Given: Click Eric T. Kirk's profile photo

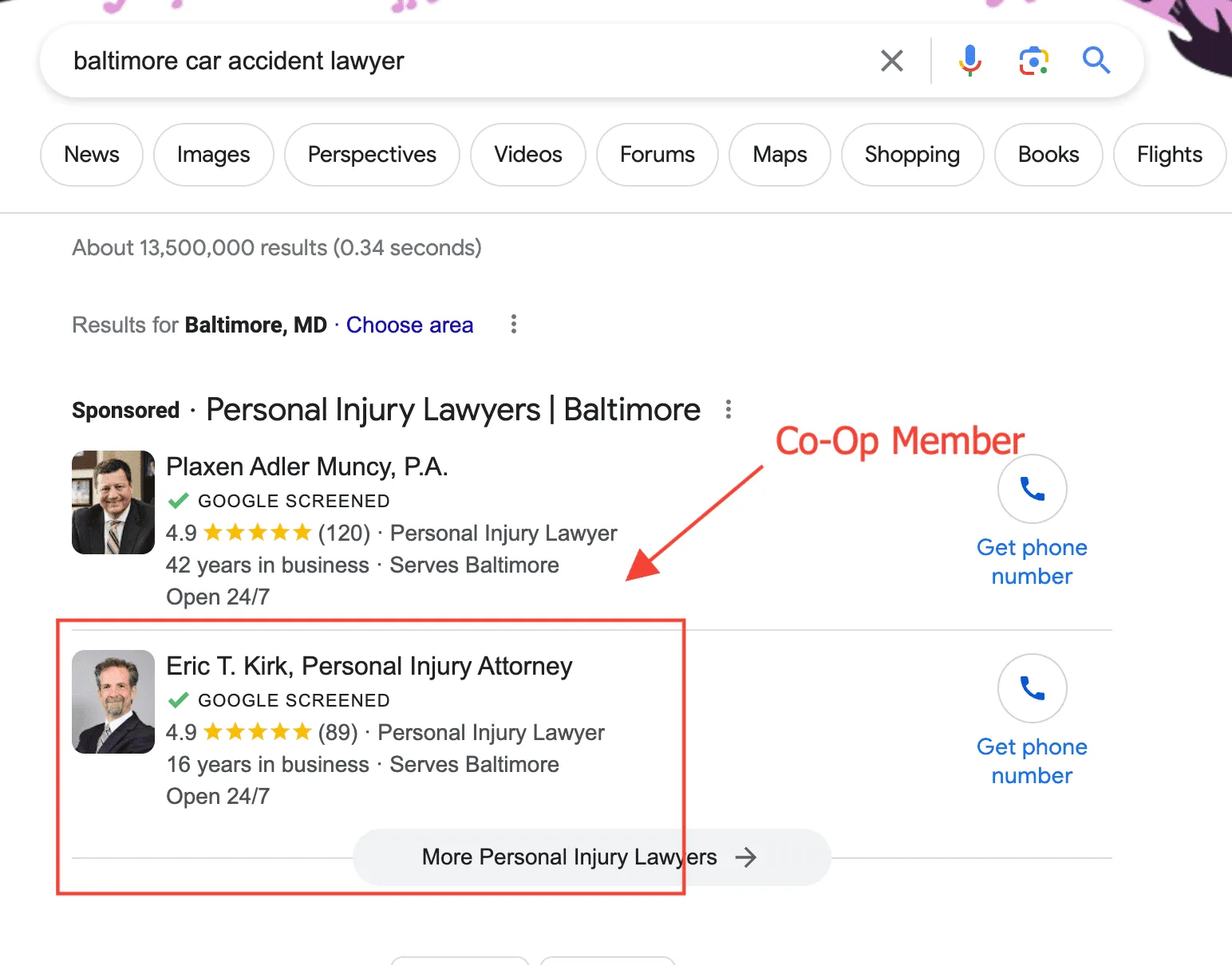Looking at the screenshot, I should point(113,702).
